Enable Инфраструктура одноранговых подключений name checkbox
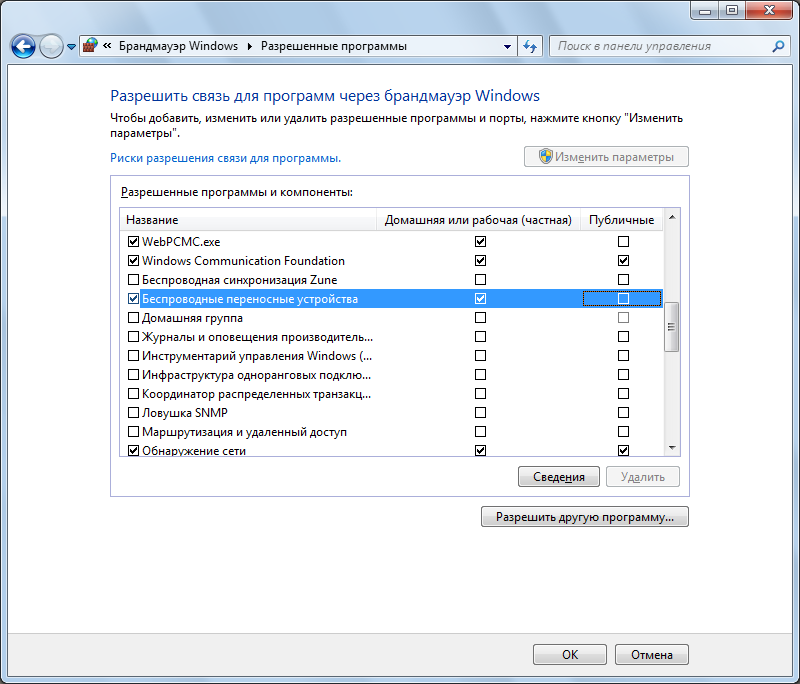 133,375
